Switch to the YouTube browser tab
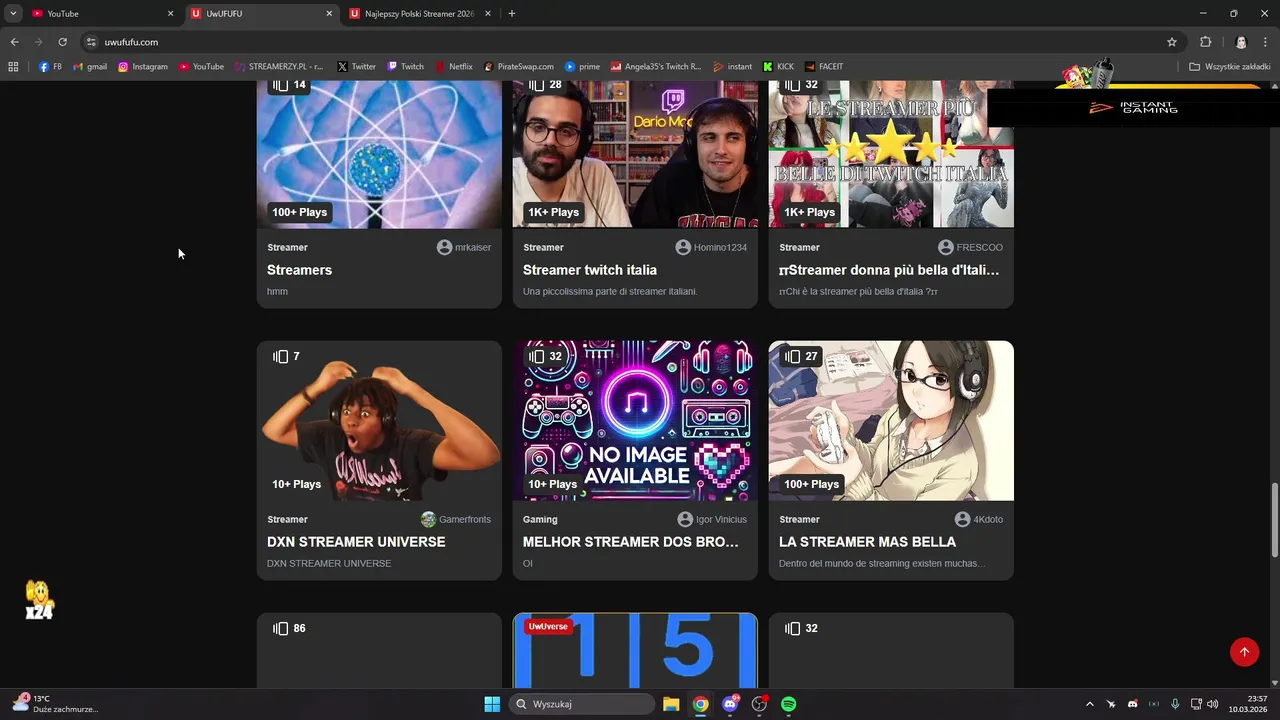 pos(100,13)
